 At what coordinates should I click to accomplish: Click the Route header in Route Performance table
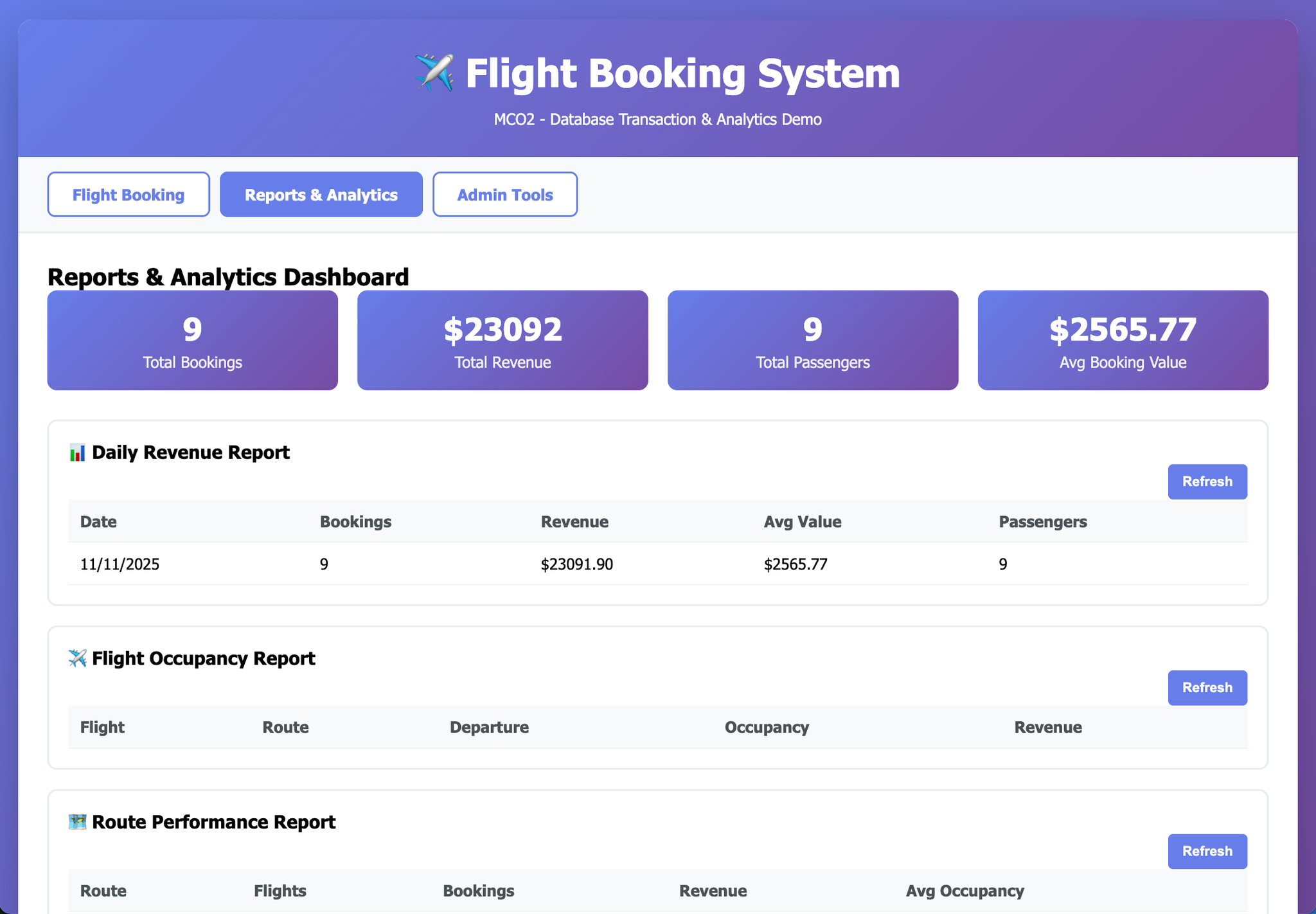103,891
